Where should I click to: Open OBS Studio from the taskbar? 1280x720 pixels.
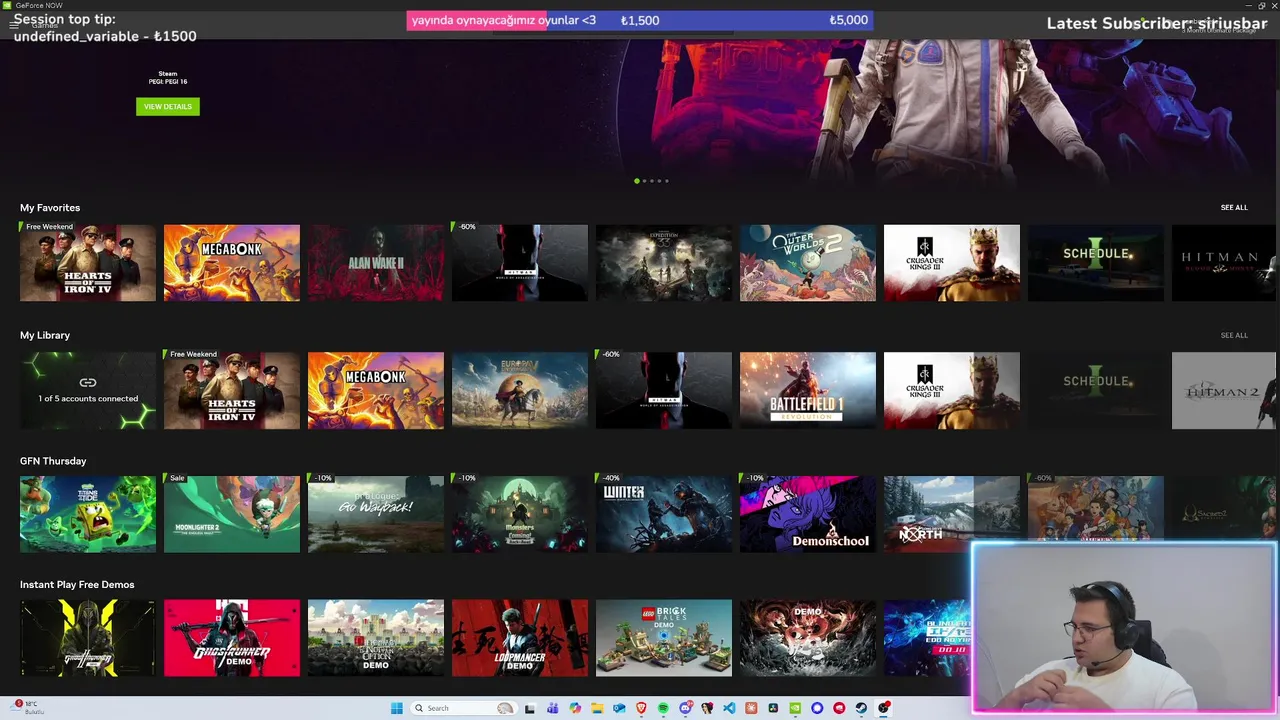tap(884, 708)
